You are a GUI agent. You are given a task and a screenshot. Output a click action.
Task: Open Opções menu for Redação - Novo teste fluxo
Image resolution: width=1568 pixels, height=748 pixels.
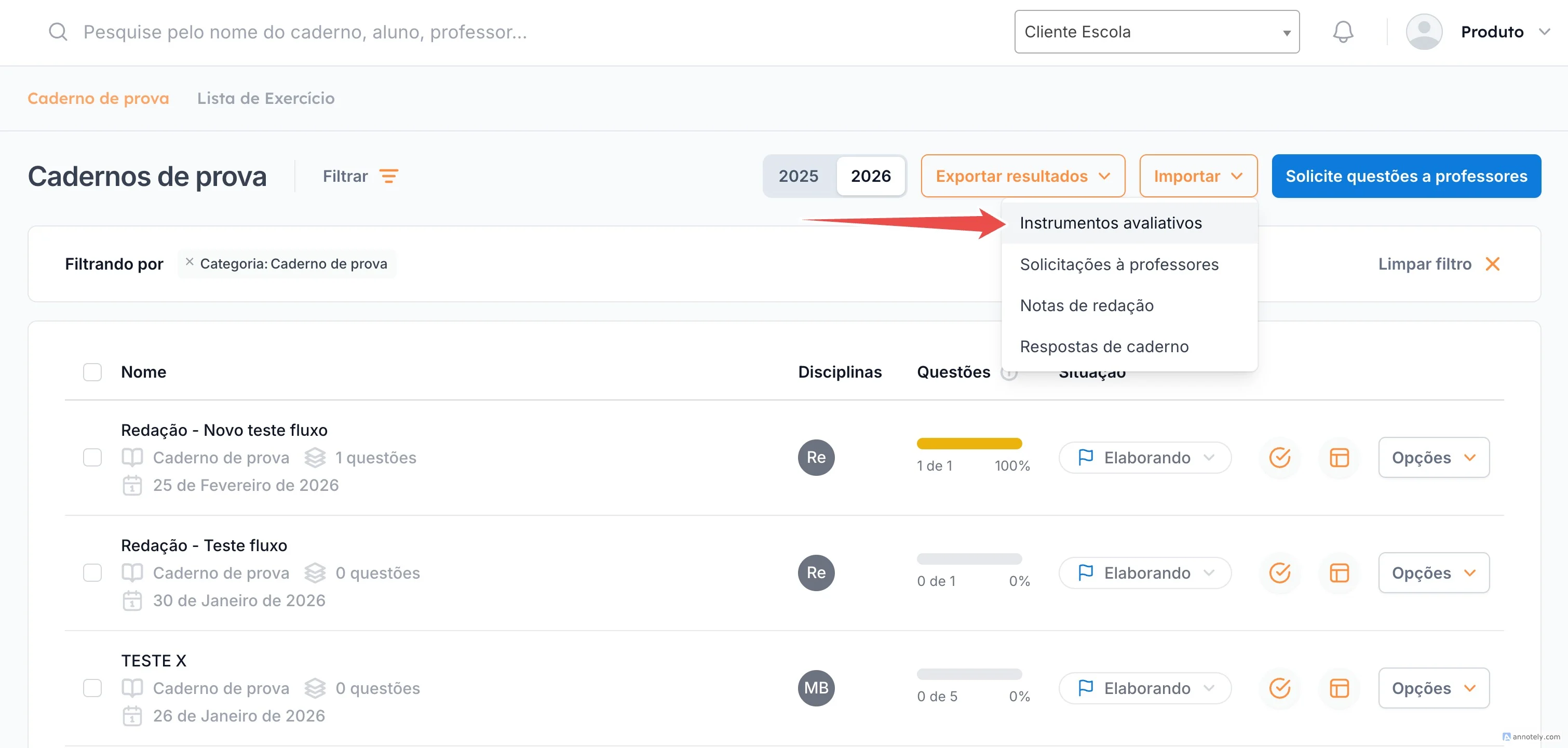coord(1434,458)
